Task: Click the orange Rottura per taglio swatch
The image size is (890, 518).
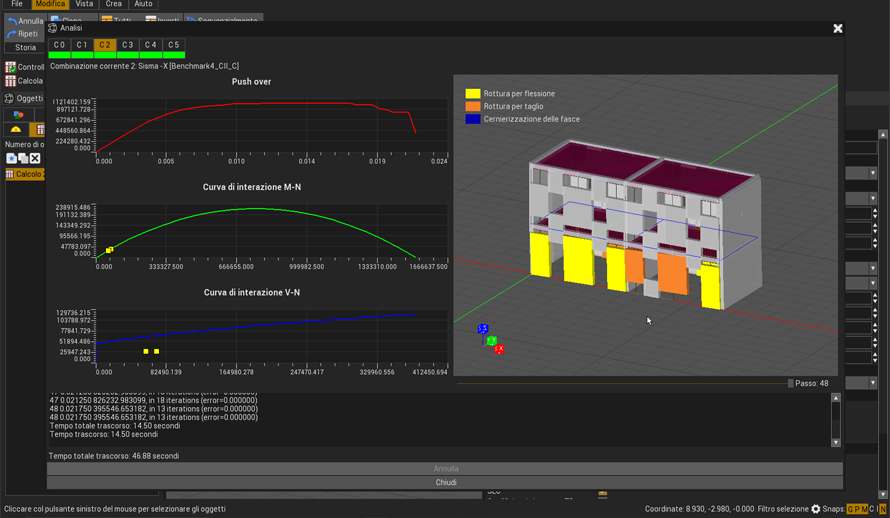Action: coord(473,106)
